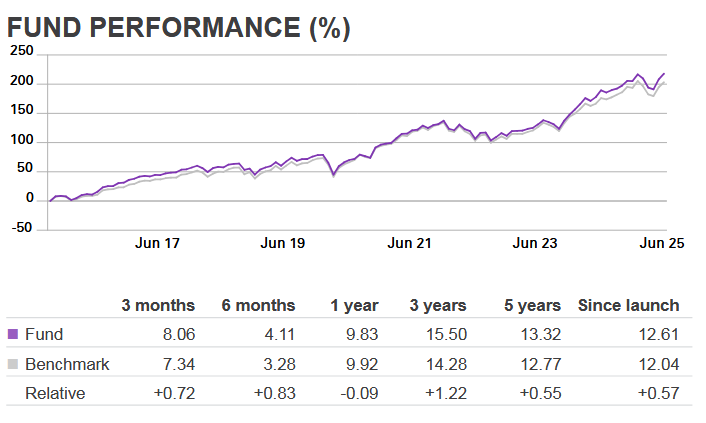706x423 pixels.
Task: Click the Fund row label
Action: (43, 335)
